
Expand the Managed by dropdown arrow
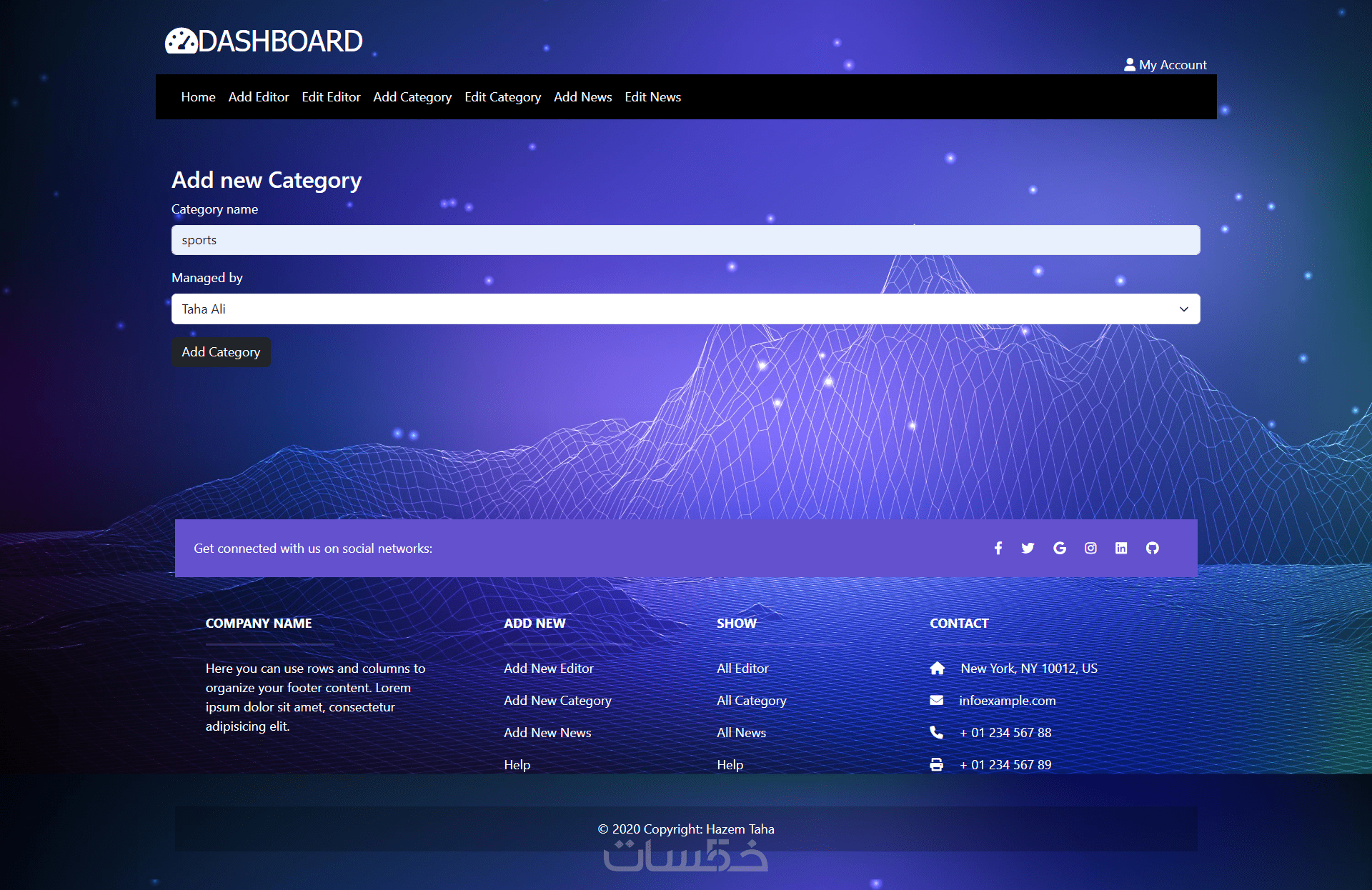tap(1183, 309)
